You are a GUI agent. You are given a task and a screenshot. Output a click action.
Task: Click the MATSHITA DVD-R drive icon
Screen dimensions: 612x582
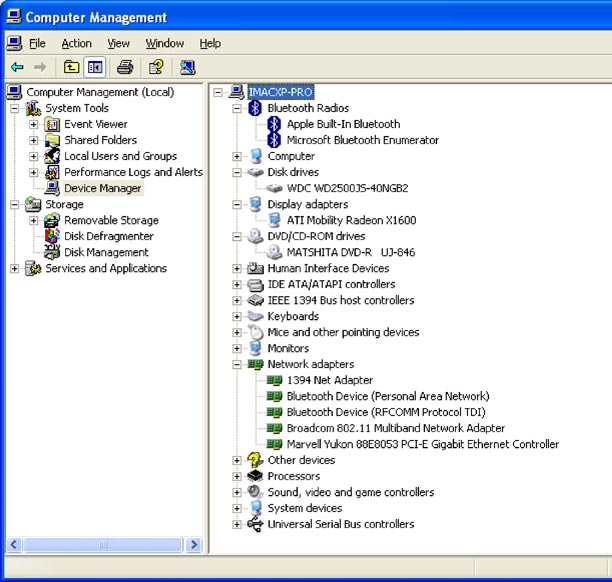[274, 252]
